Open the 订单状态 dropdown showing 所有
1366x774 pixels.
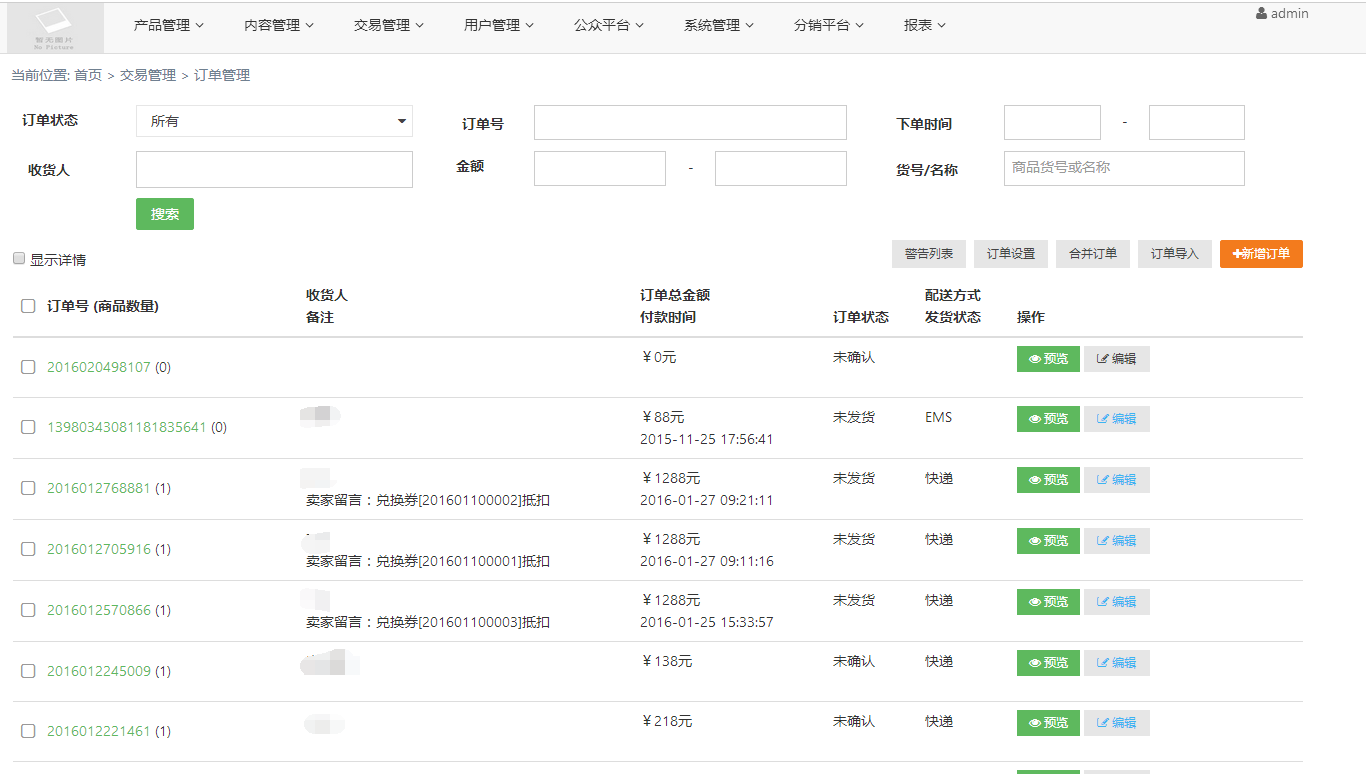click(x=274, y=121)
